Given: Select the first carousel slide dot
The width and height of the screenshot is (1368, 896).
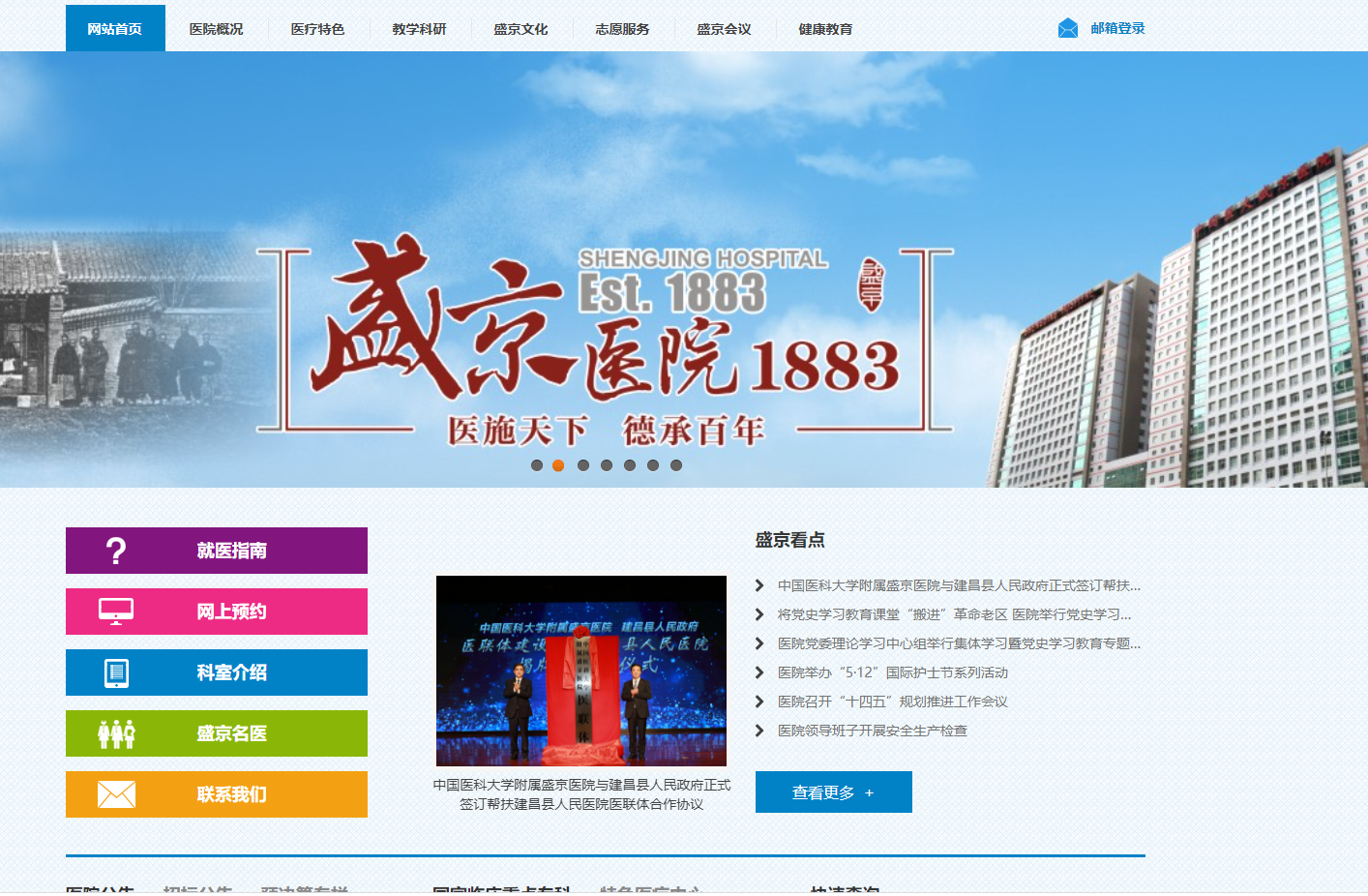Looking at the screenshot, I should (537, 465).
